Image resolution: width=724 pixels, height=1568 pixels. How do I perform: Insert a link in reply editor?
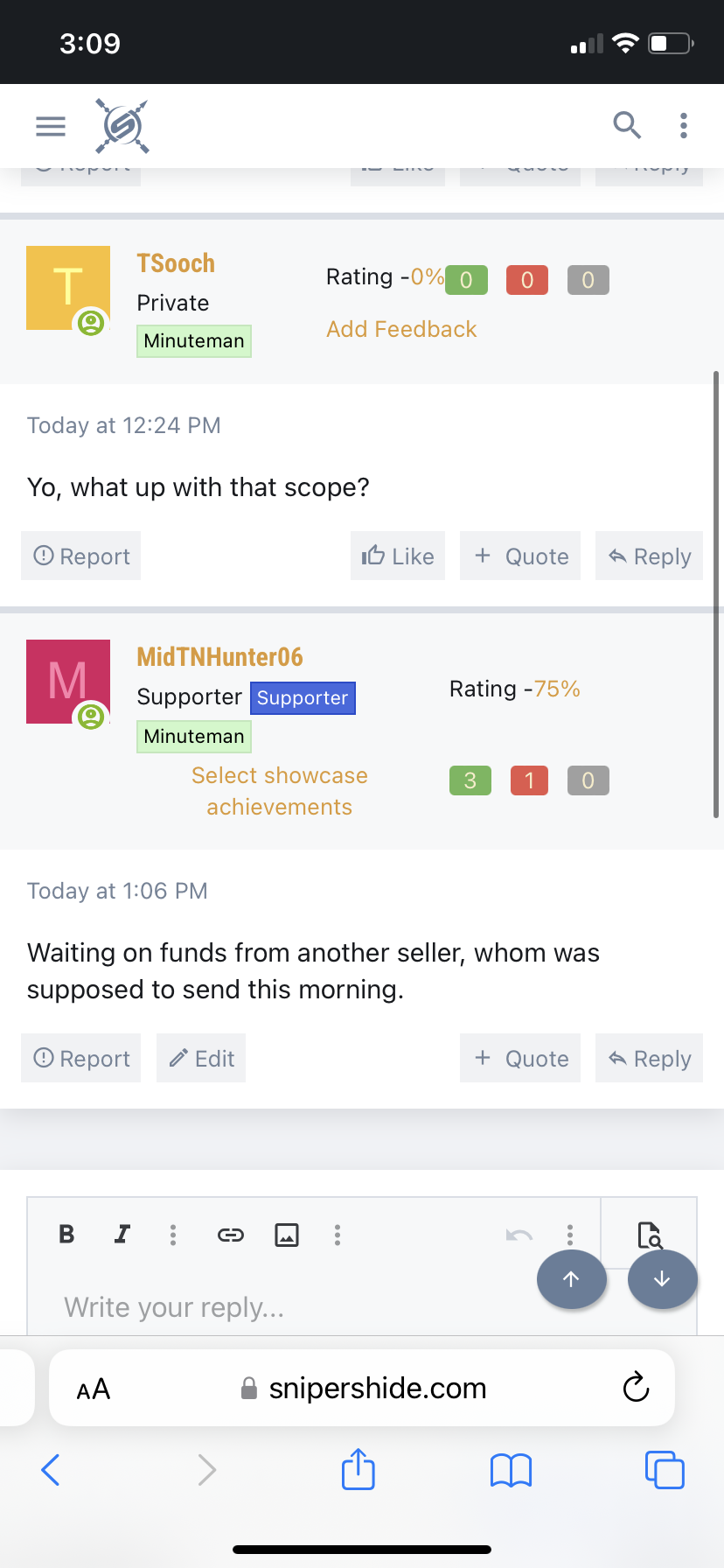point(231,1235)
